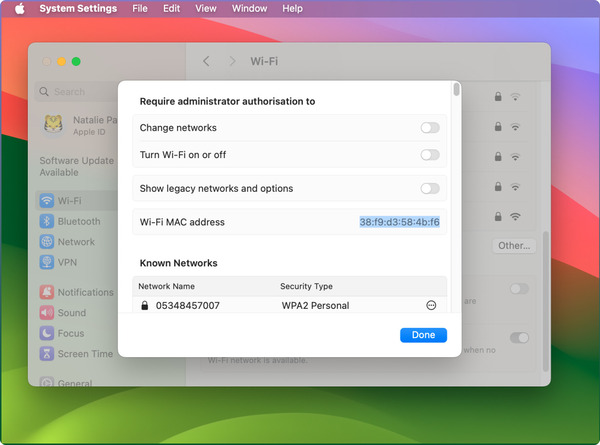Click the dialog's vertical scrollbar thumb
Viewport: 600px width, 445px height.
coord(456,90)
